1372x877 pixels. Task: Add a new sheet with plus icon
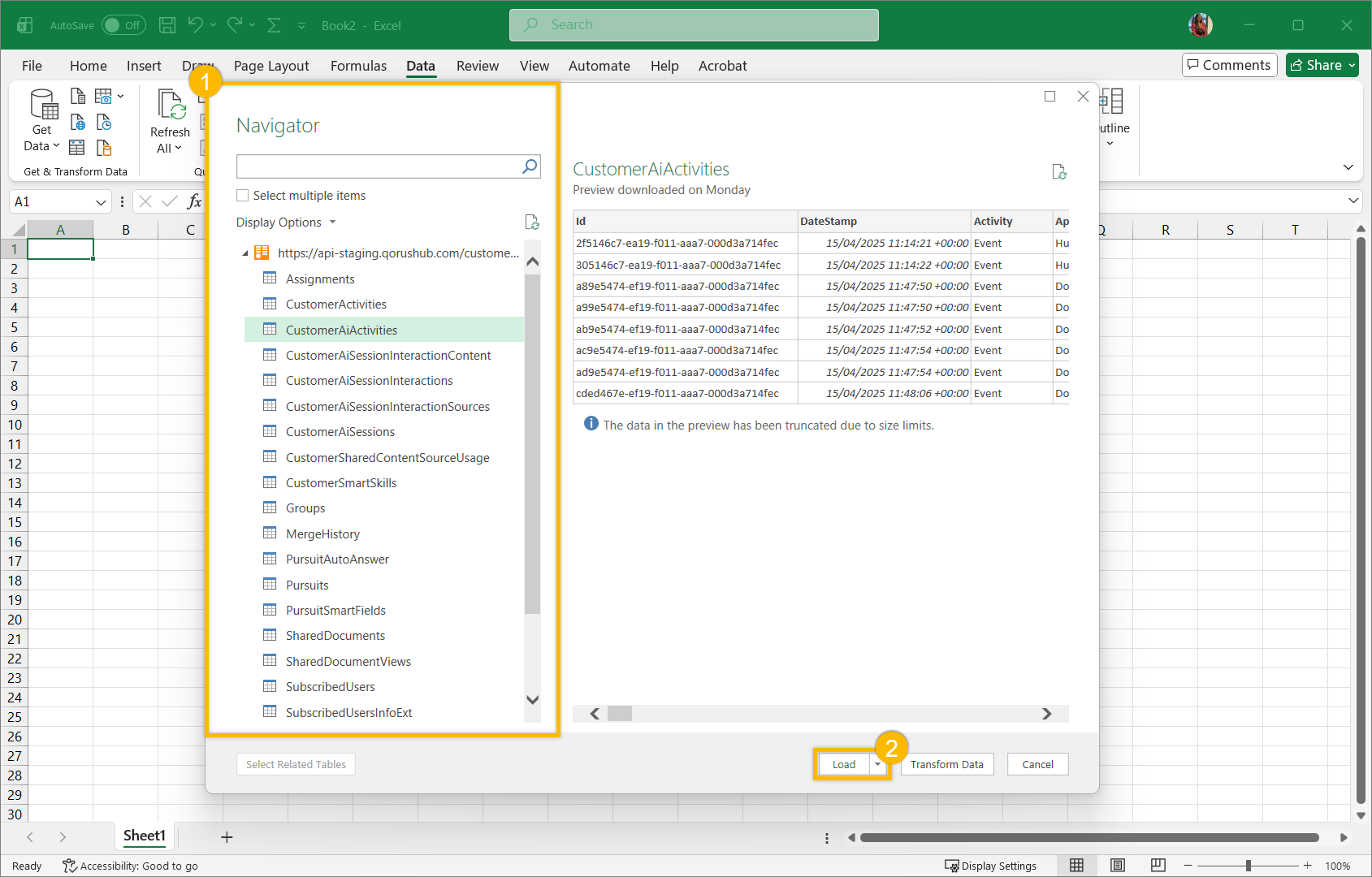click(x=227, y=837)
